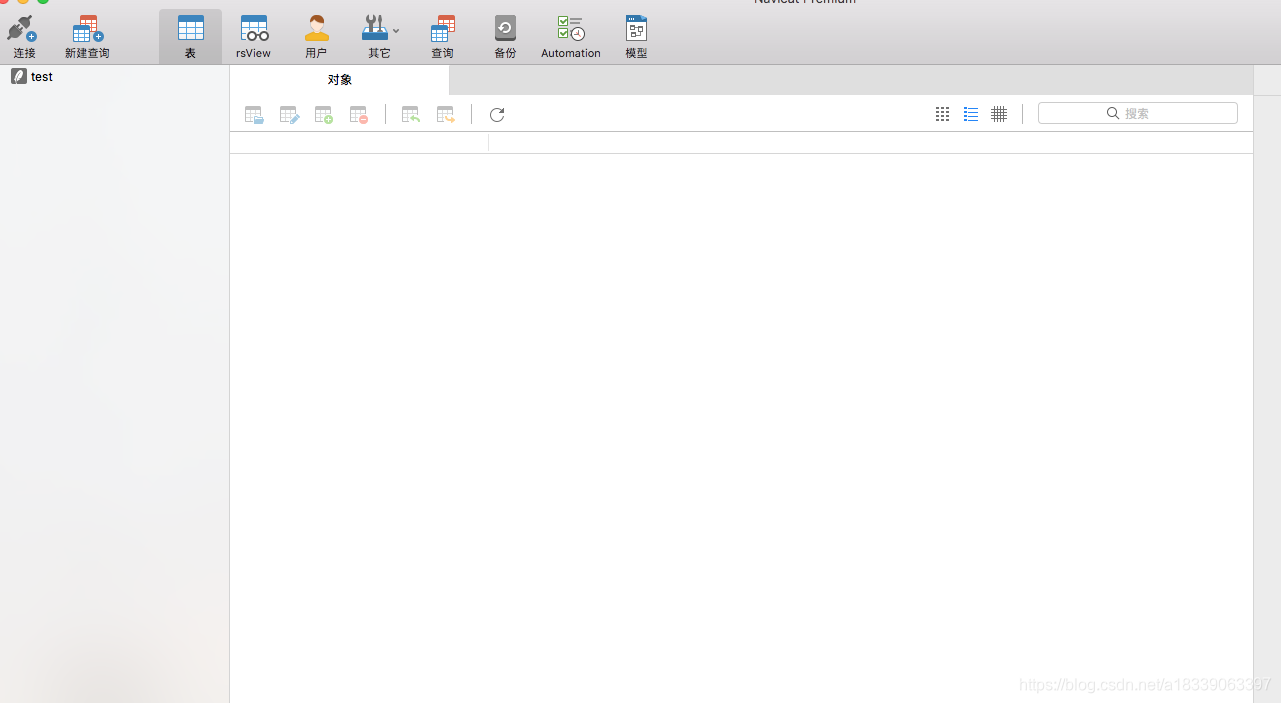Select the 表 tables toolbar button

tap(190, 36)
